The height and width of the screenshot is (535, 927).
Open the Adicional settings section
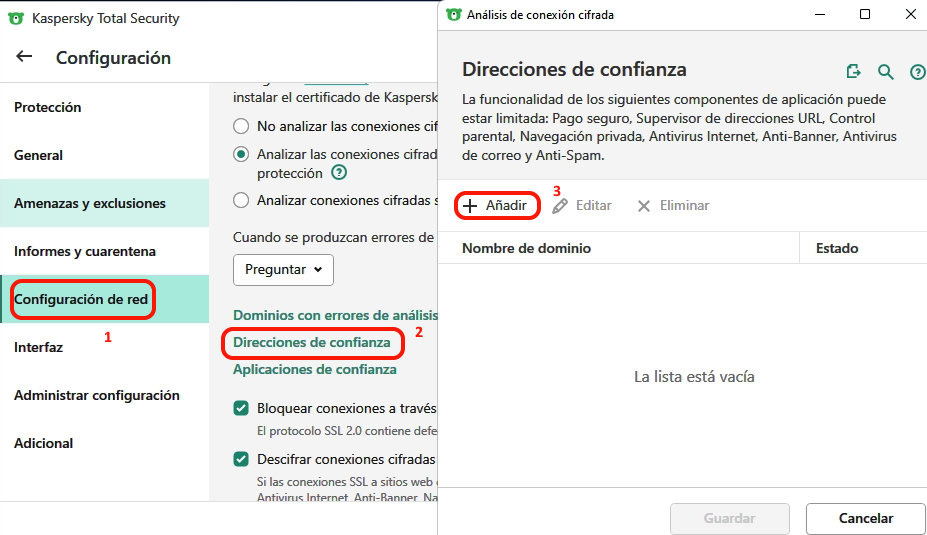pyautogui.click(x=105, y=443)
